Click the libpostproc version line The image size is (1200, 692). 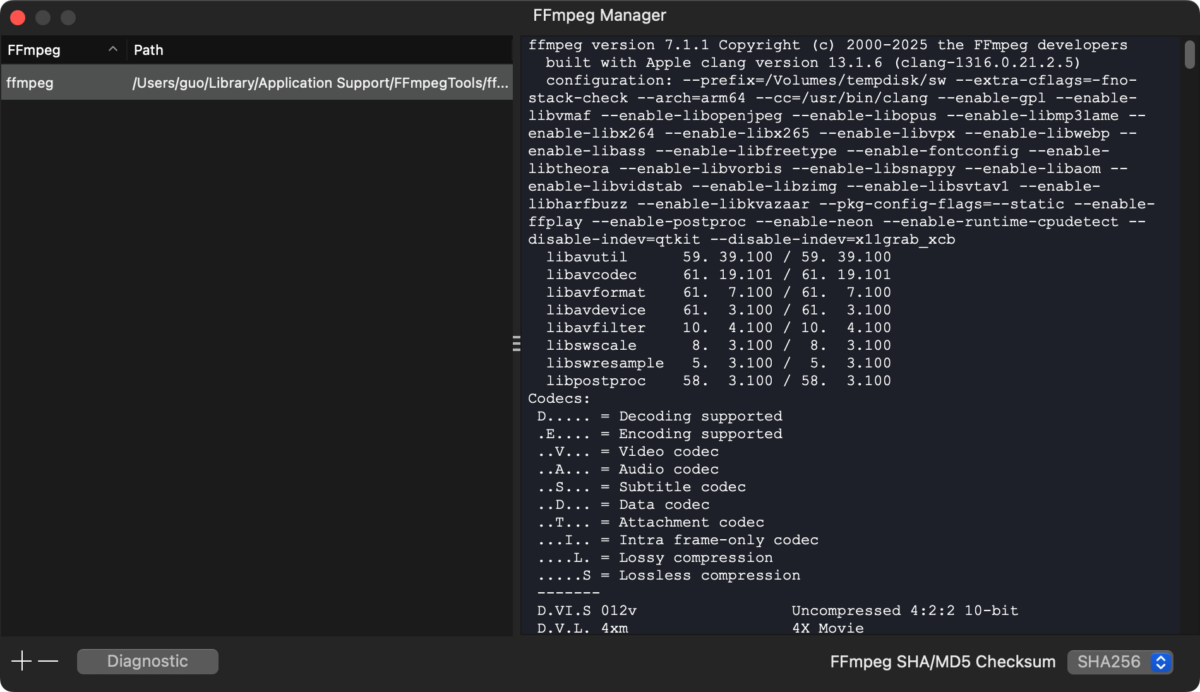pyautogui.click(x=719, y=381)
